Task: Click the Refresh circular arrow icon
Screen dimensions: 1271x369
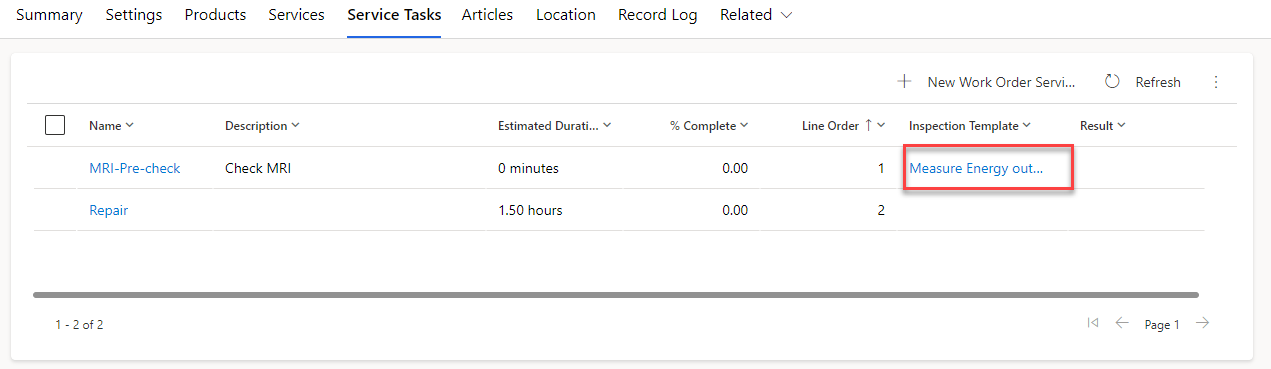Action: pyautogui.click(x=1112, y=81)
